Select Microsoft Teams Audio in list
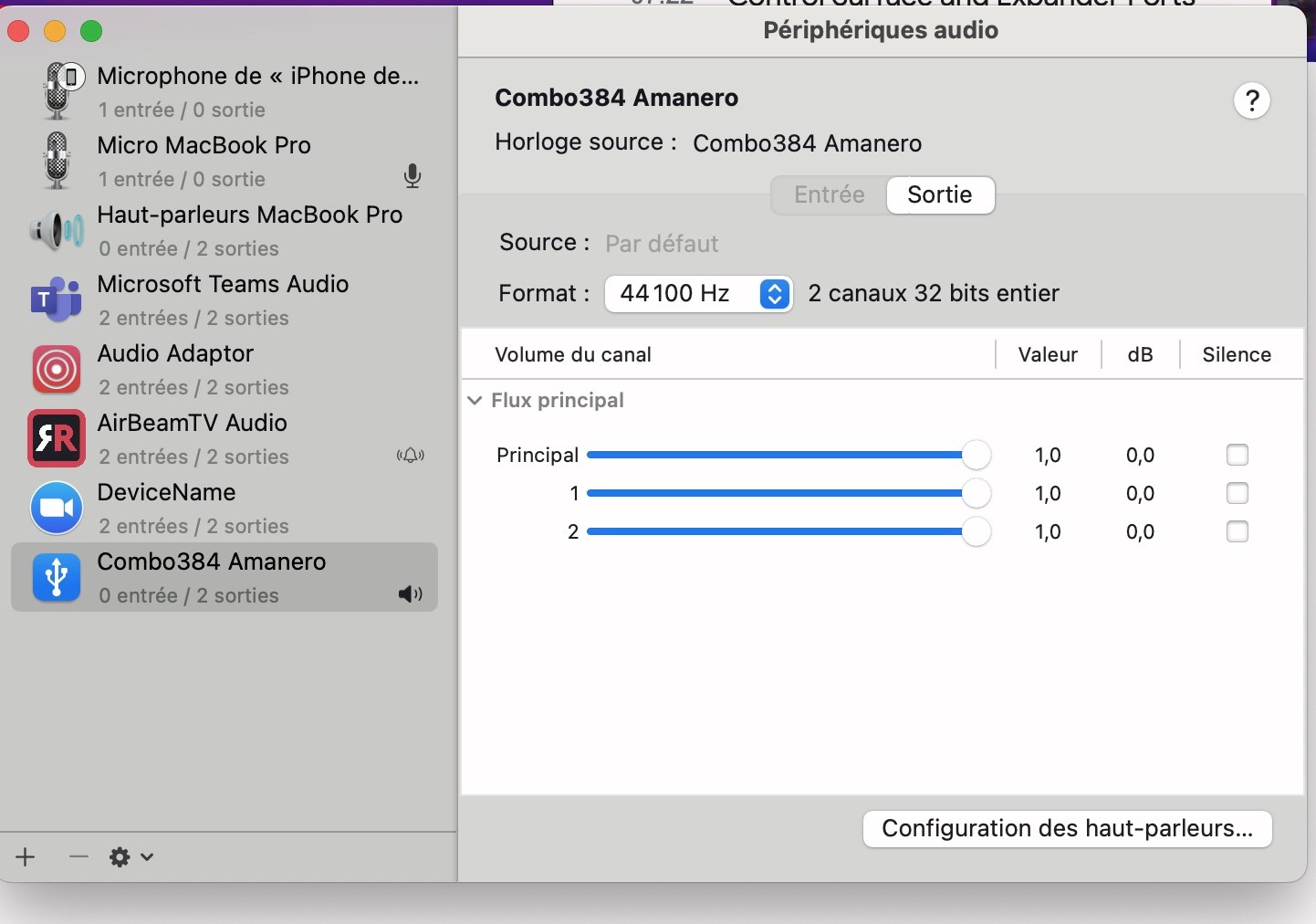Viewport: 1316px width, 924px height. pyautogui.click(x=223, y=284)
